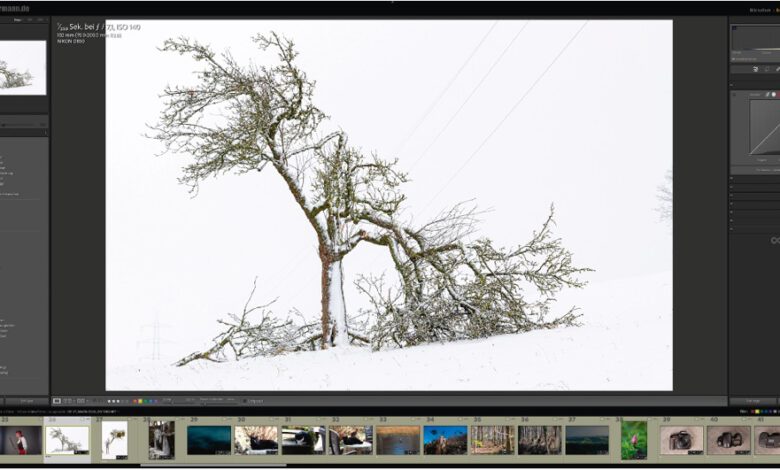Toggle the tone curve panel on/off switch

coord(734,94)
